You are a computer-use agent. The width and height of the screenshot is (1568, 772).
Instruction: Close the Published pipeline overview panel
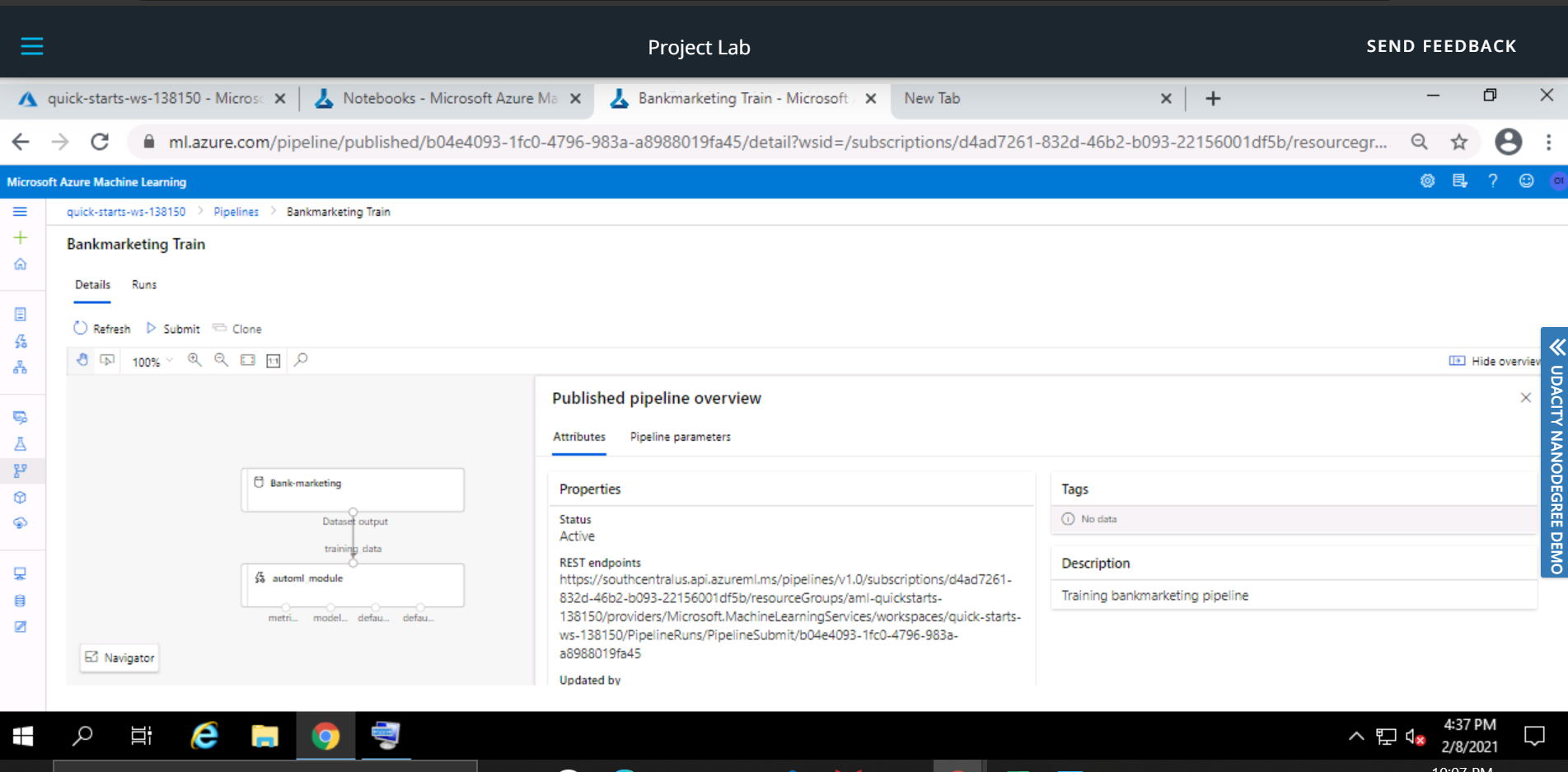click(x=1525, y=398)
